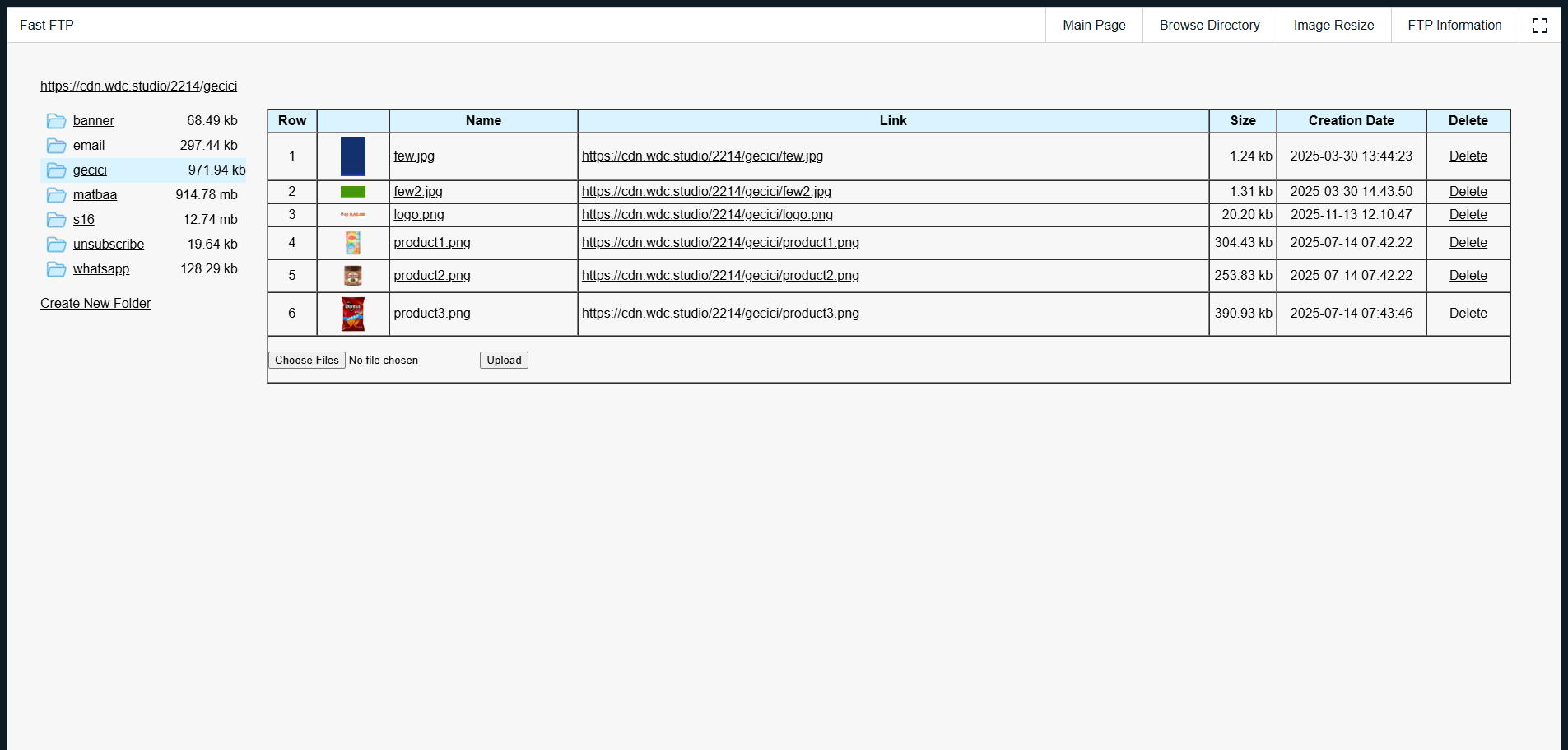Click the product3.png chips thumbnail

coord(353,314)
